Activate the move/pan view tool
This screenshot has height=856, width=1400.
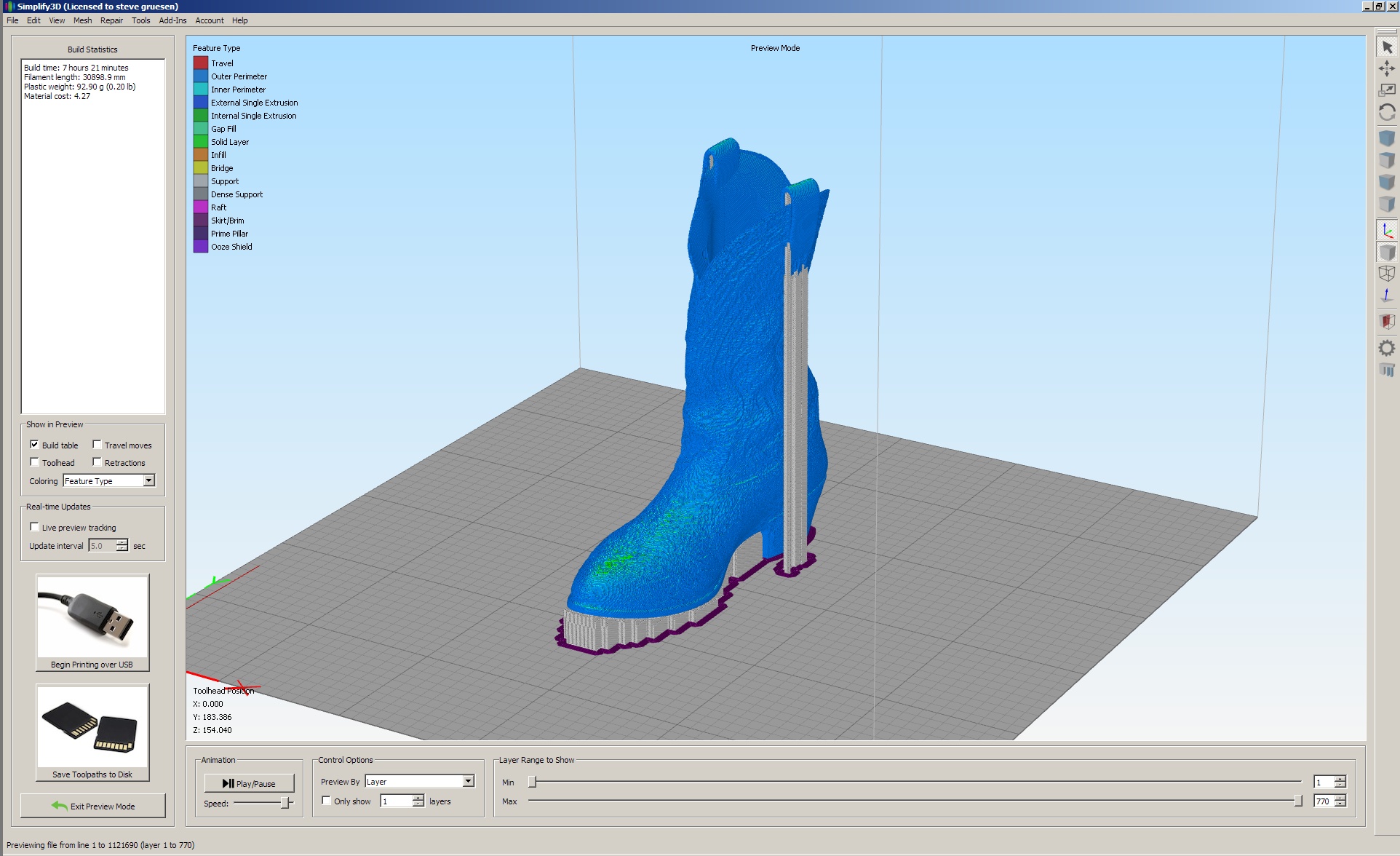[x=1387, y=68]
